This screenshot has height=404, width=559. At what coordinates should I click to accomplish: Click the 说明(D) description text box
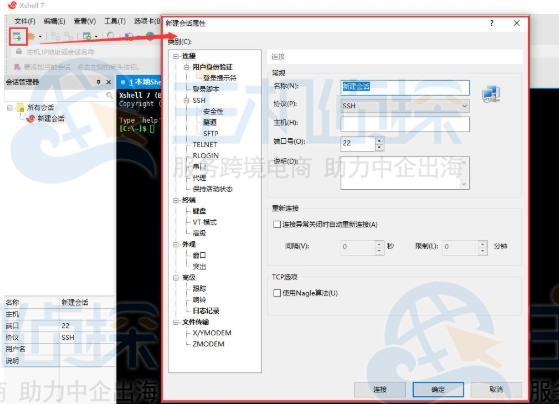pyautogui.click(x=405, y=173)
